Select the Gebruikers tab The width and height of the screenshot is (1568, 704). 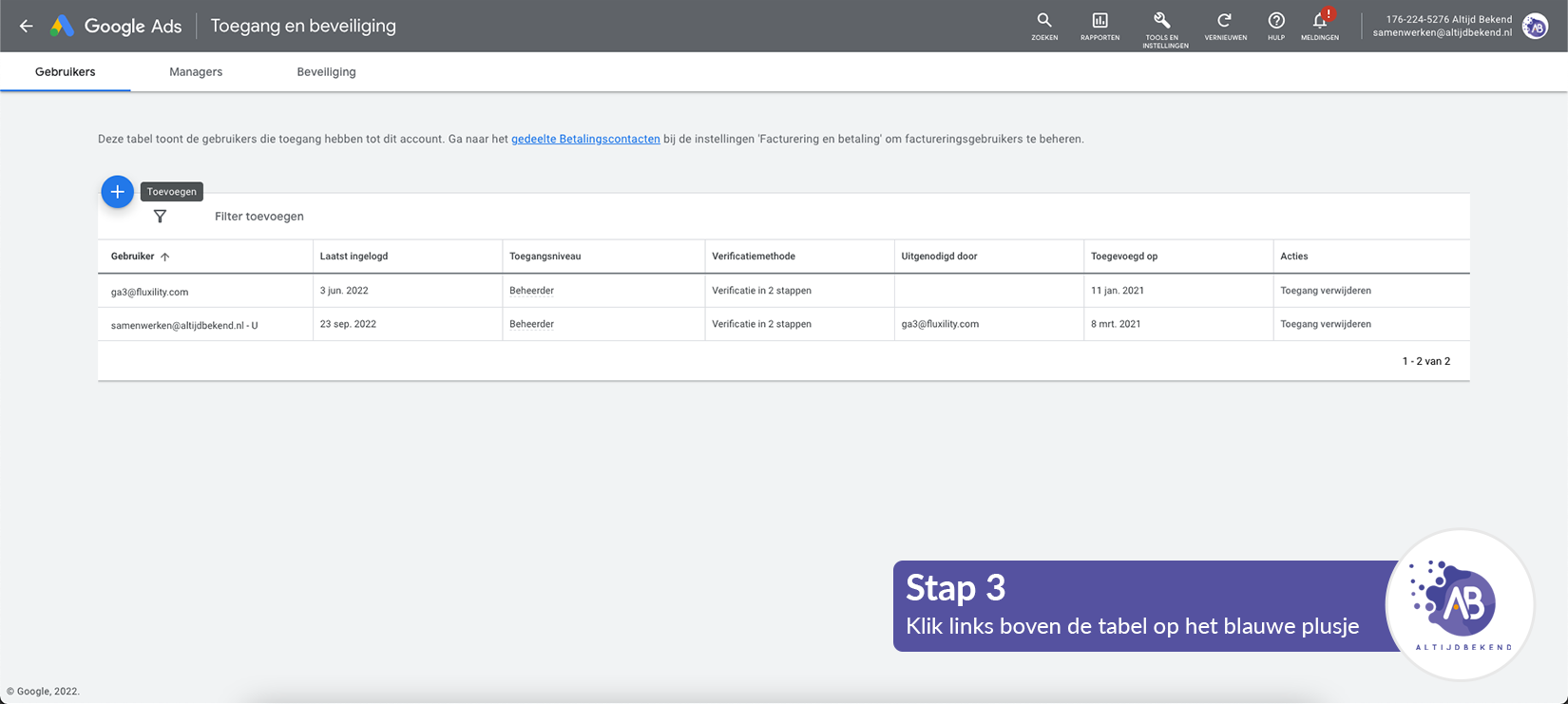[66, 72]
